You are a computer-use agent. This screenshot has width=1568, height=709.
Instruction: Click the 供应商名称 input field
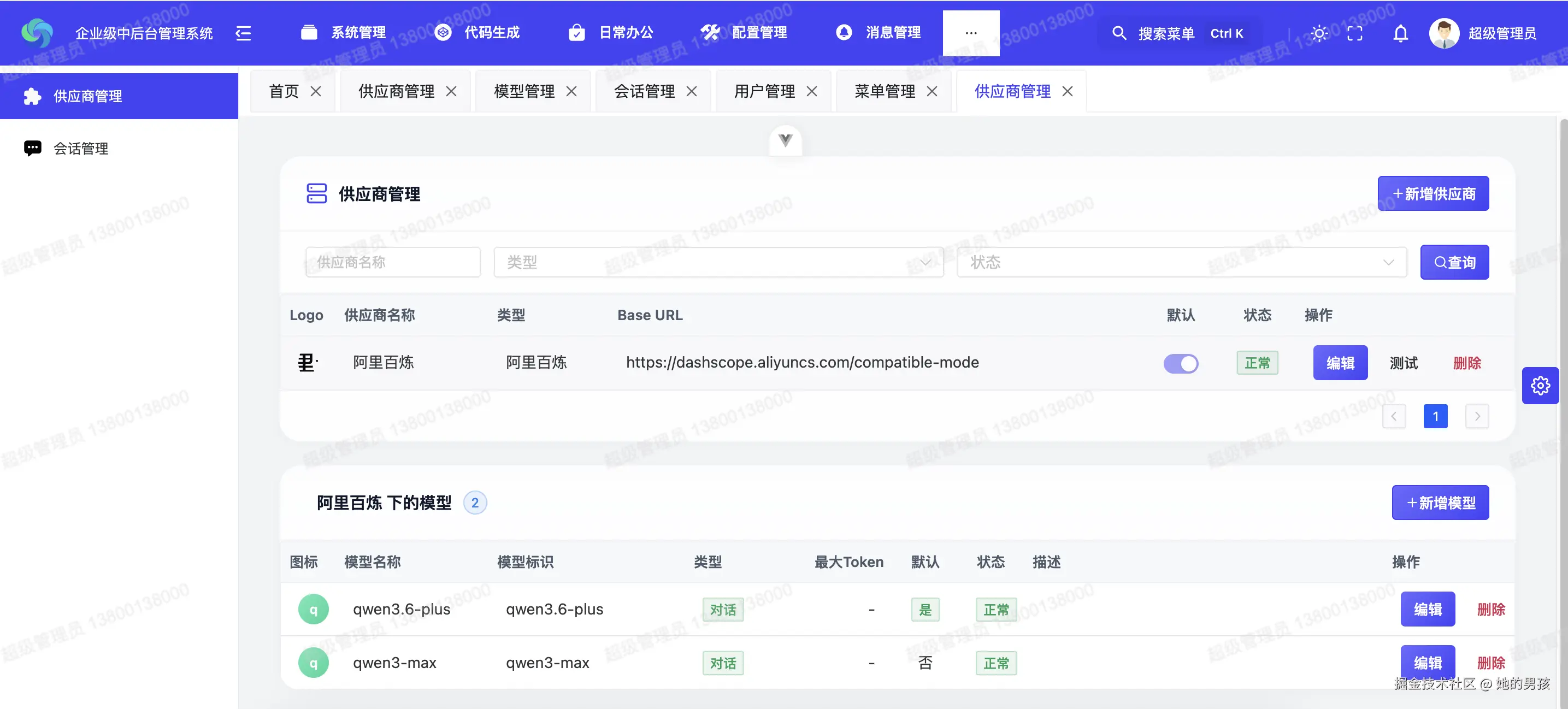click(x=393, y=262)
